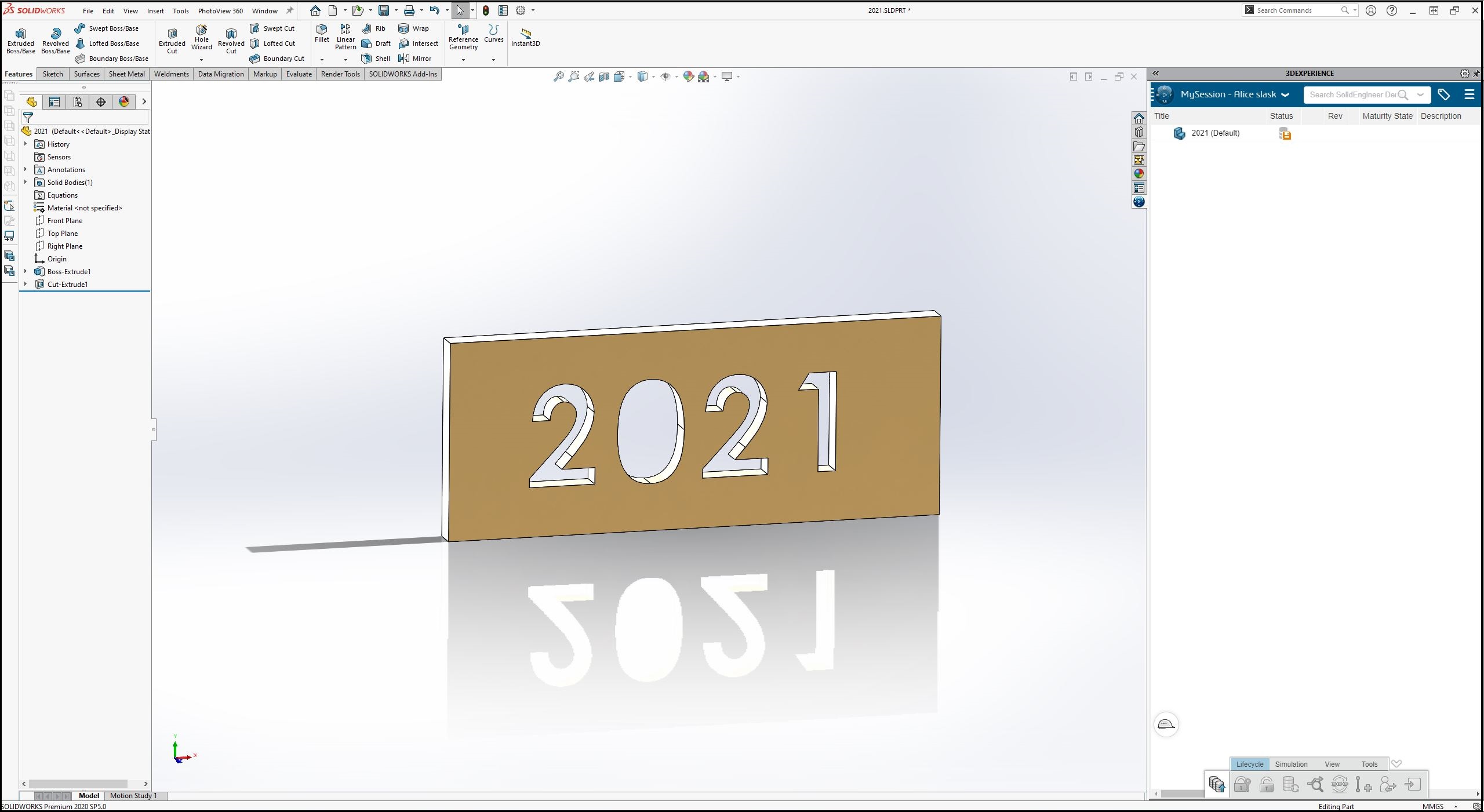This screenshot has width=1484, height=812.
Task: Open the DisplayManager appearance tab
Action: point(124,102)
